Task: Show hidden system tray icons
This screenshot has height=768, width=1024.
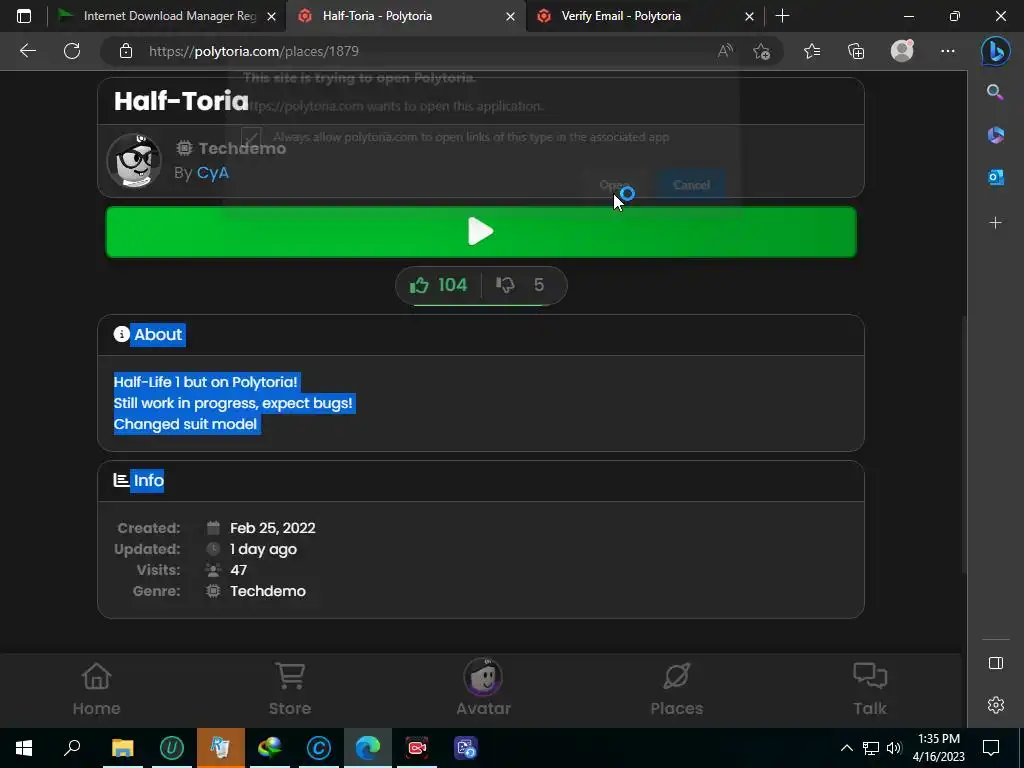Action: 846,748
